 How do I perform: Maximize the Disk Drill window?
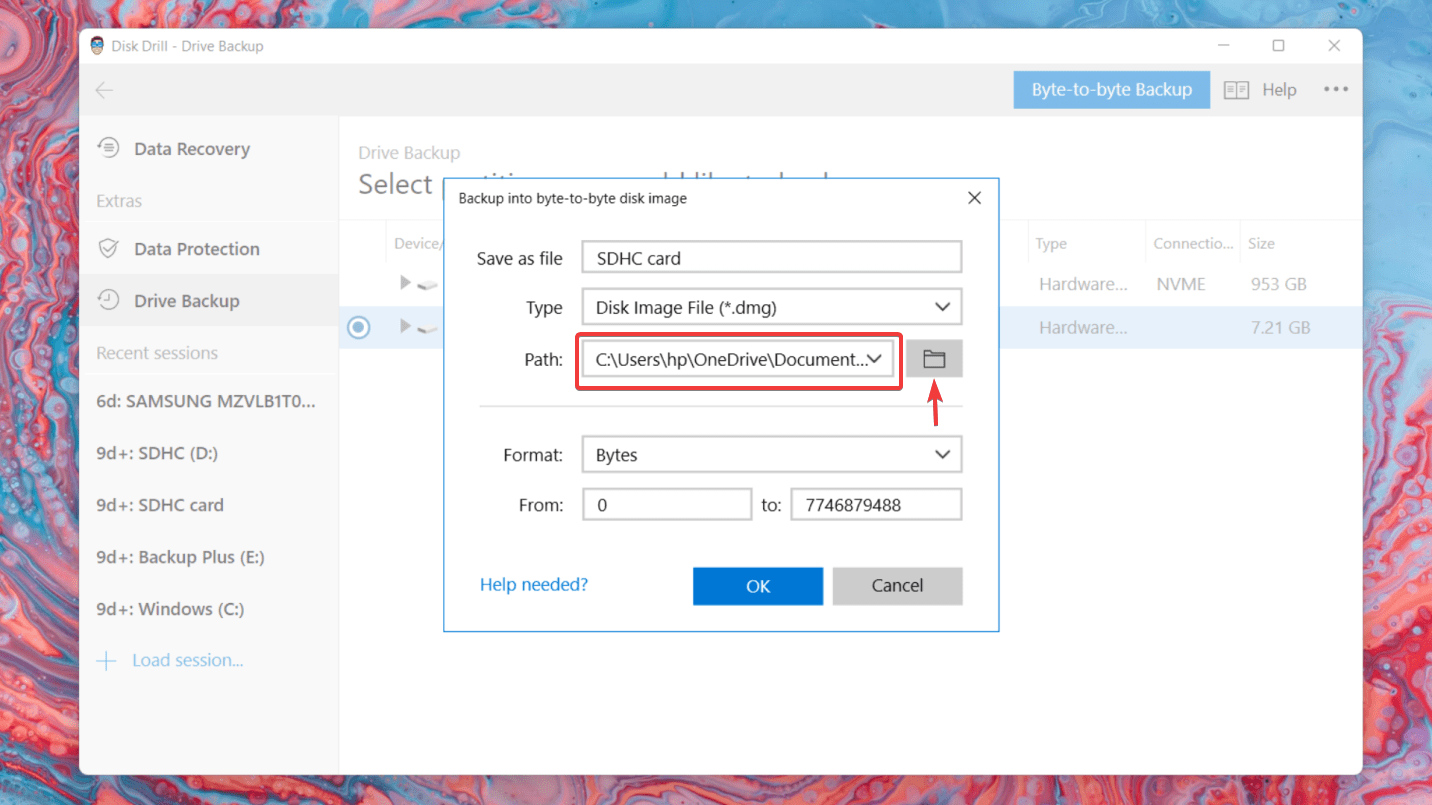[x=1278, y=46]
